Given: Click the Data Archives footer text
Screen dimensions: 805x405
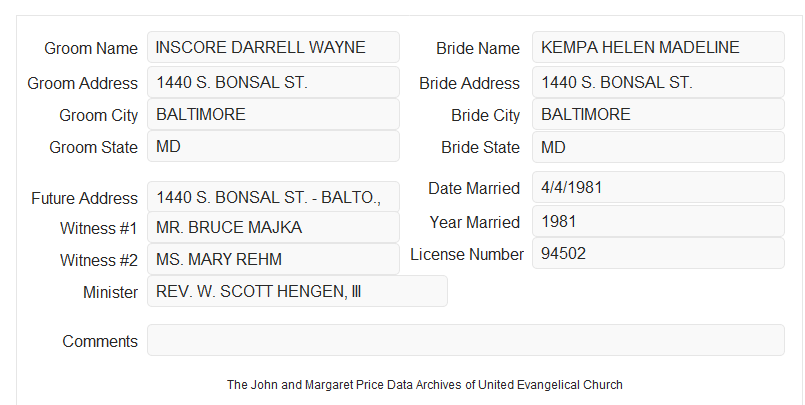Looking at the screenshot, I should (425, 385).
